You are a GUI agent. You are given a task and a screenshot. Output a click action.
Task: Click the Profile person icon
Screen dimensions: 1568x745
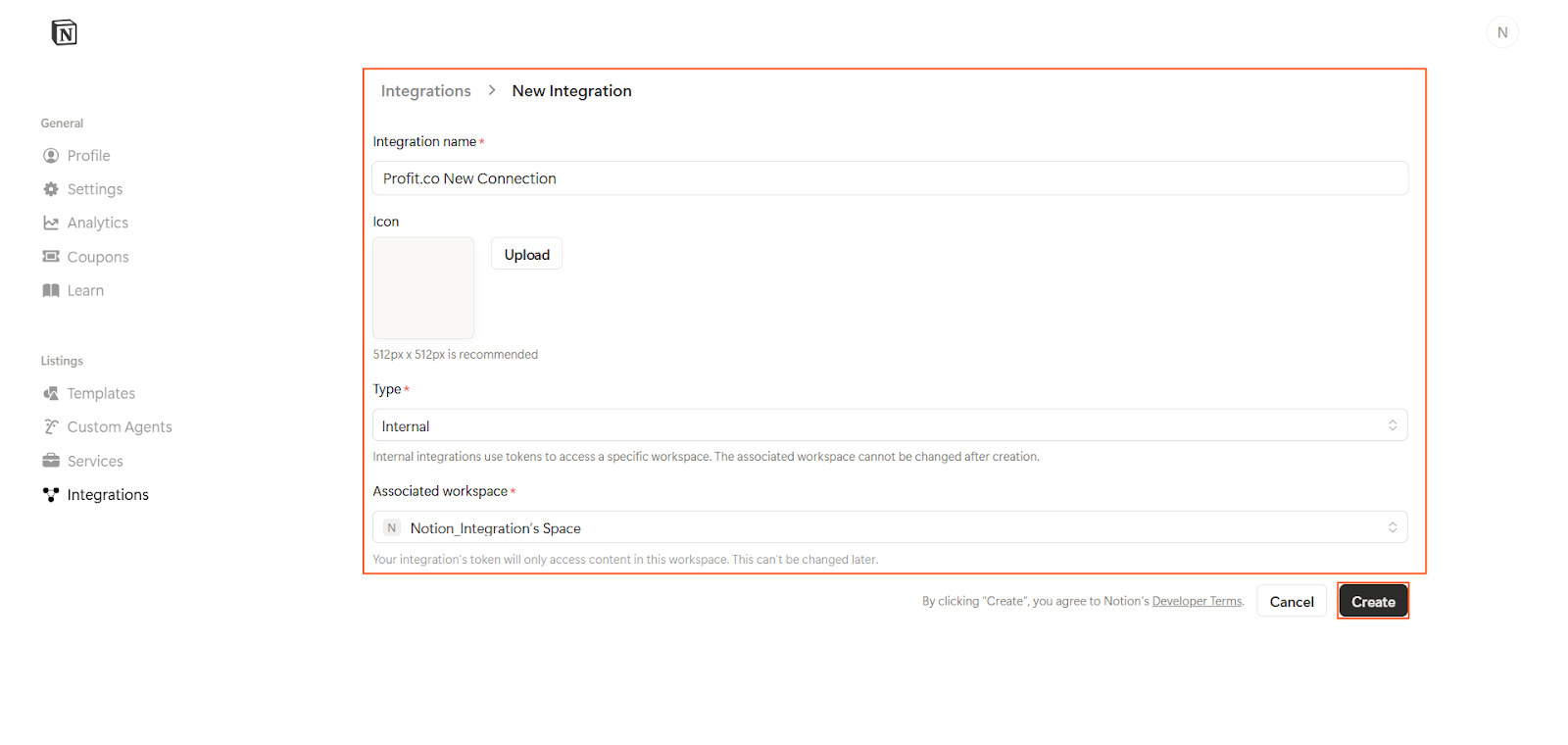(51, 156)
